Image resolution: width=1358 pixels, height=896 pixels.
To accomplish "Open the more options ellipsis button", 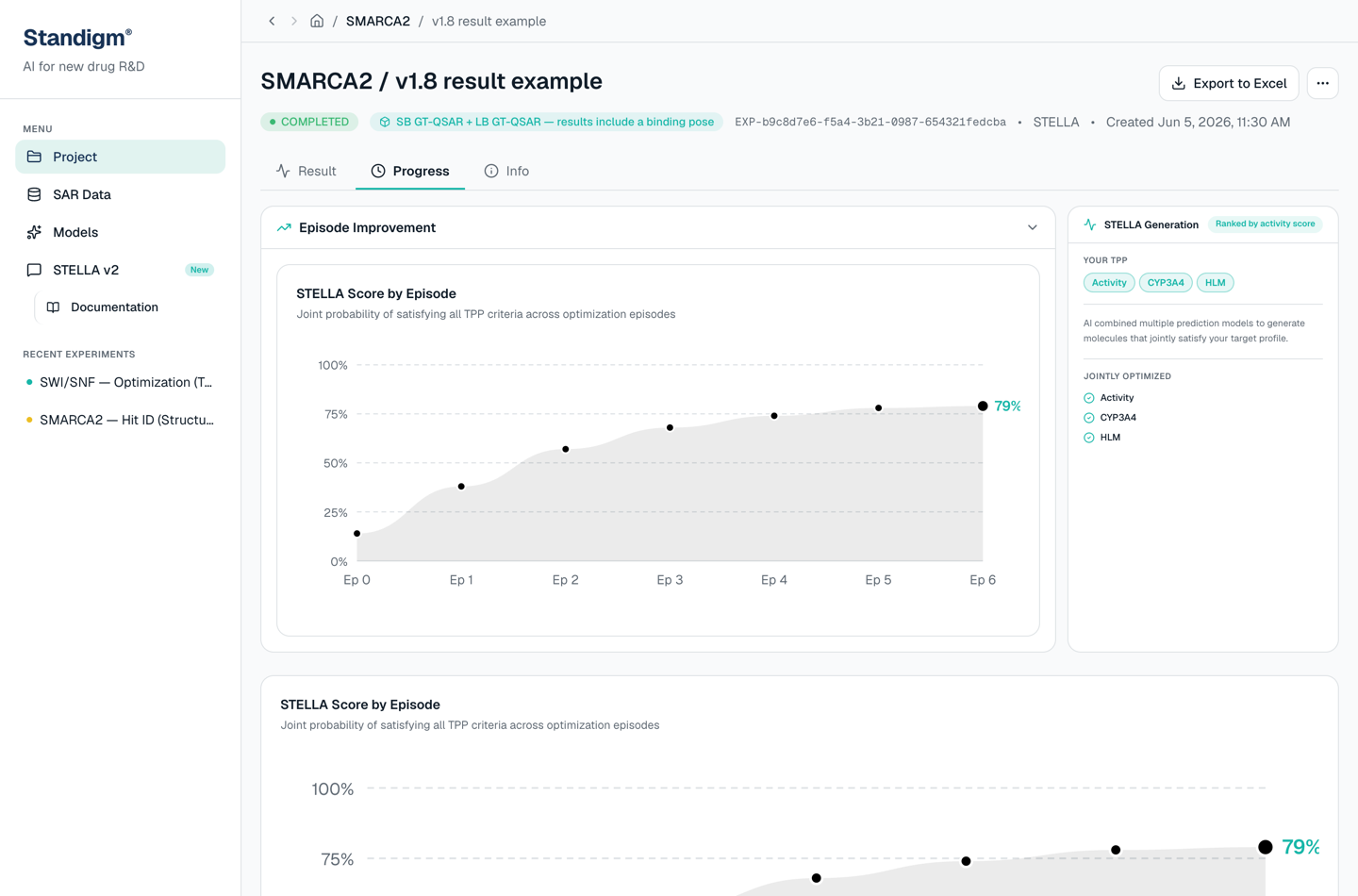I will pos(1323,83).
